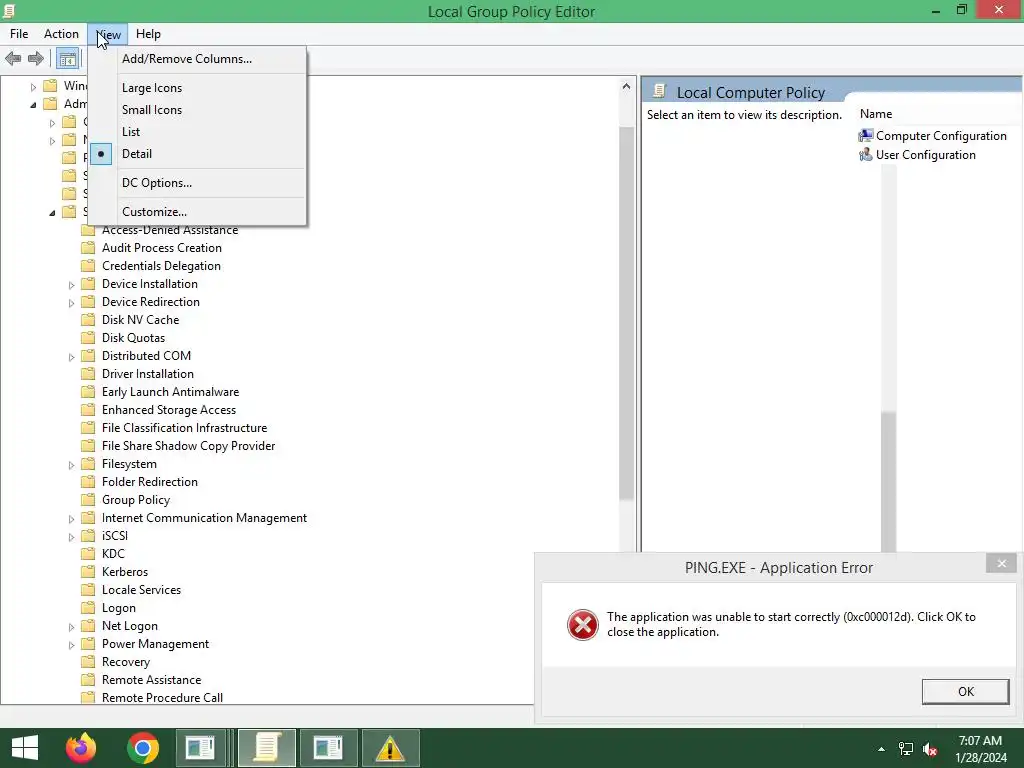Expand the Device Redirection node

(71, 303)
